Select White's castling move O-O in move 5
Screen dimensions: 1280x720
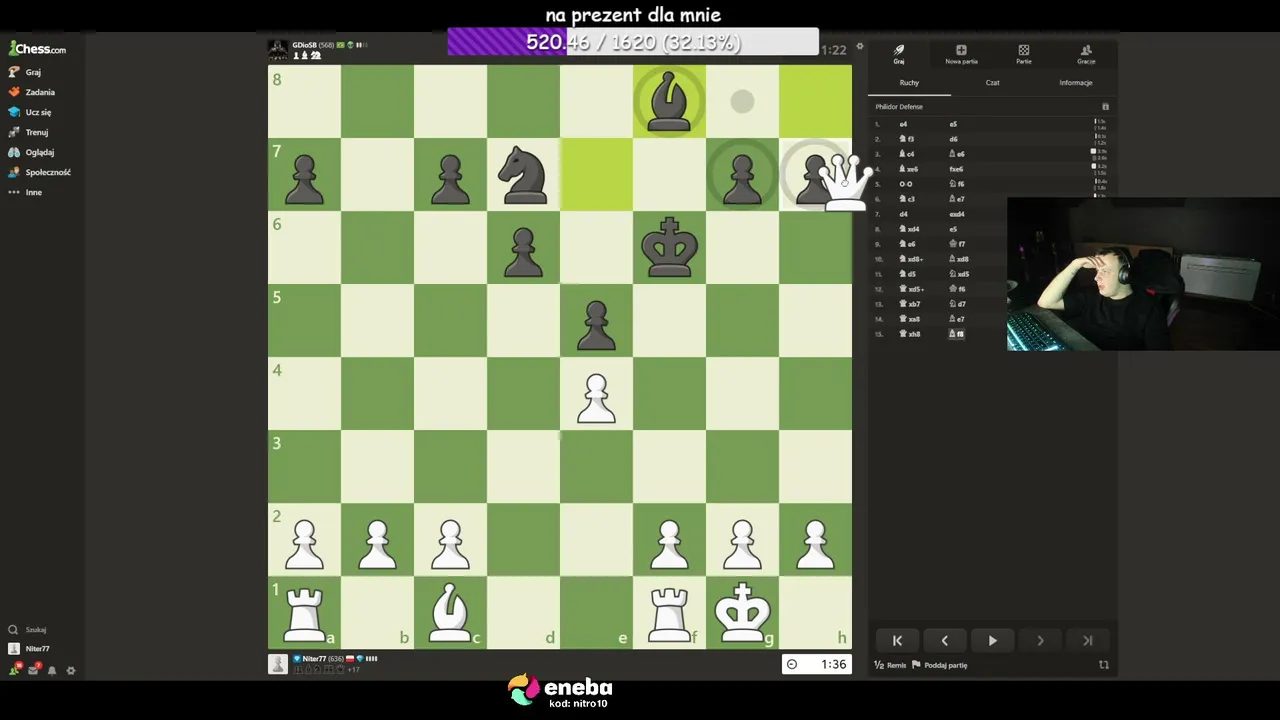pos(906,184)
